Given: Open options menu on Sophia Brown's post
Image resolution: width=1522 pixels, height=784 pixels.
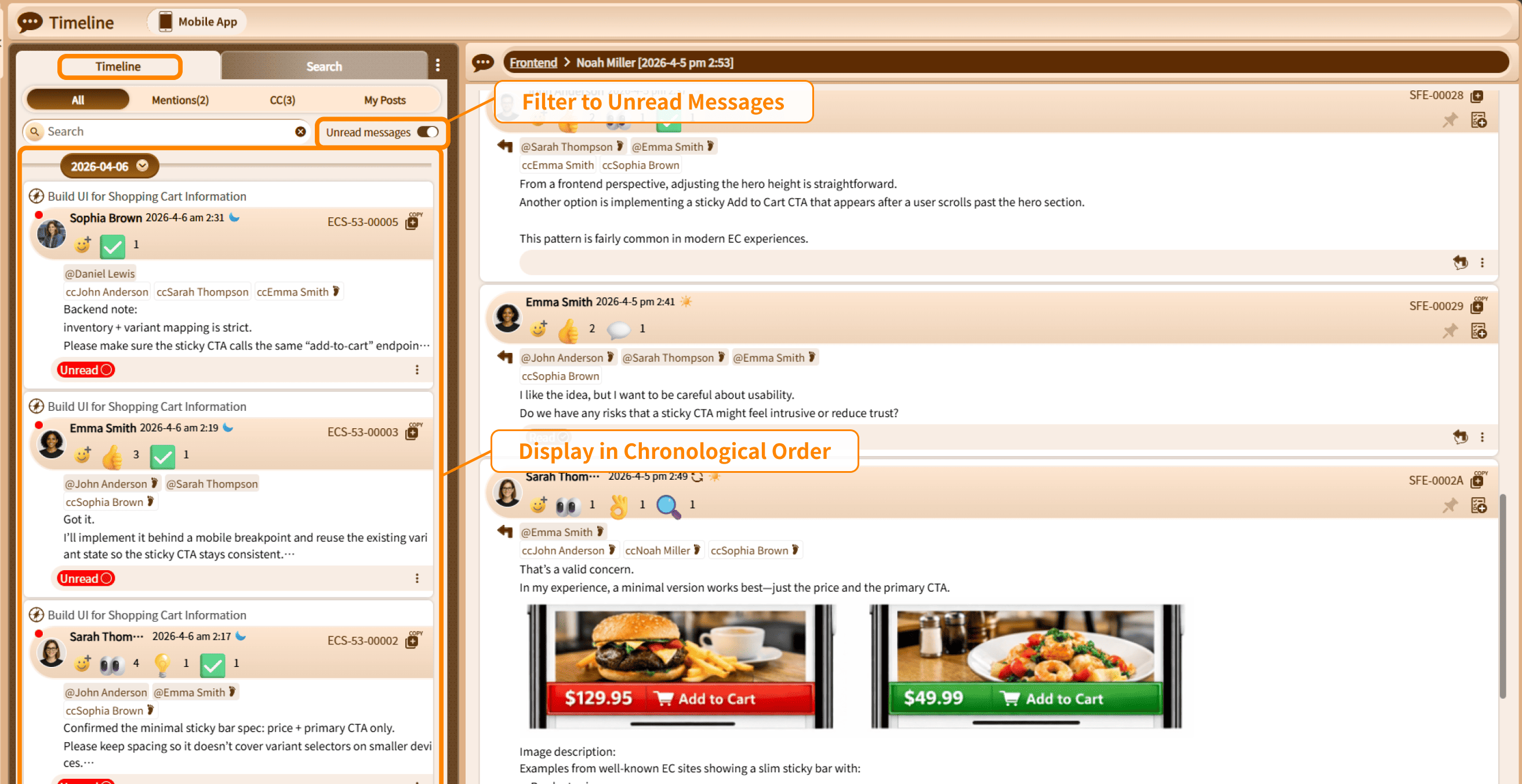Looking at the screenshot, I should click(x=417, y=370).
